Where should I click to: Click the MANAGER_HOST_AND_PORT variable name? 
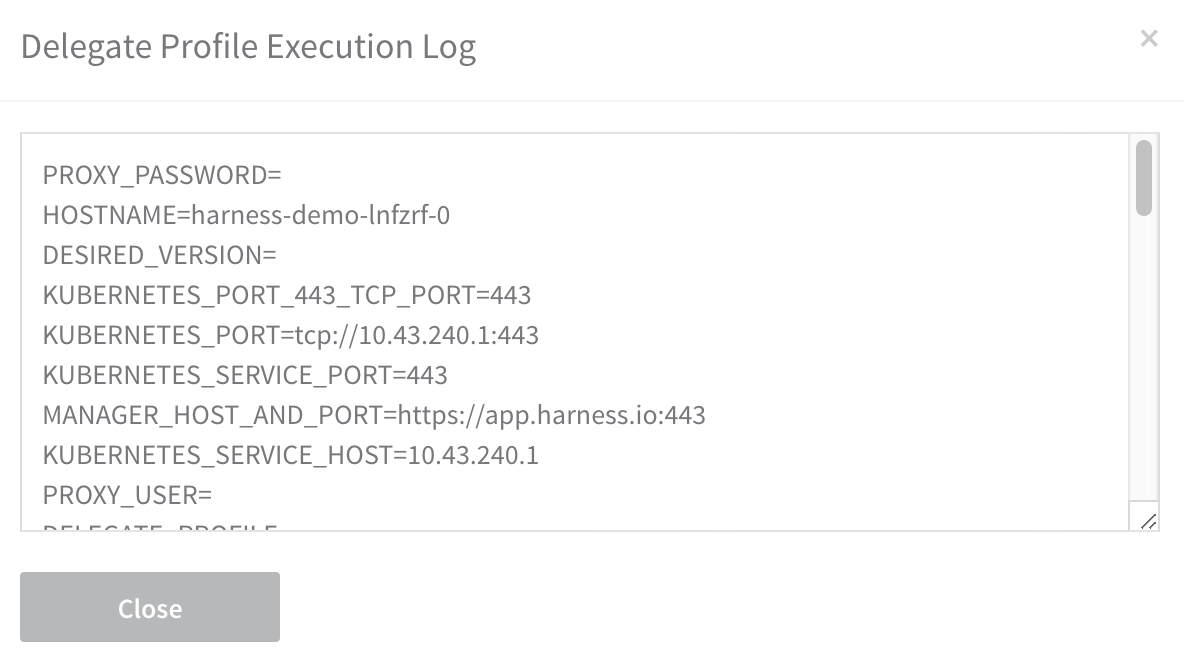point(212,415)
